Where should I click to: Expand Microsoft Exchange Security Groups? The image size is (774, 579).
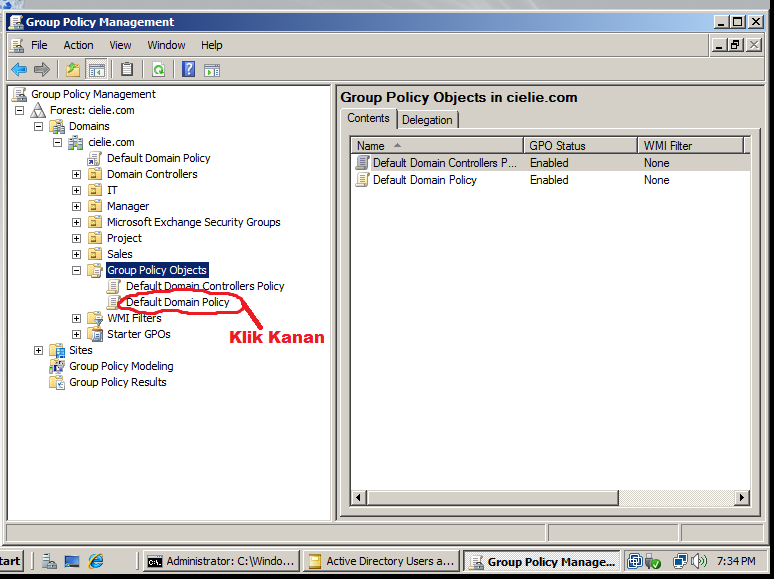[x=77, y=223]
